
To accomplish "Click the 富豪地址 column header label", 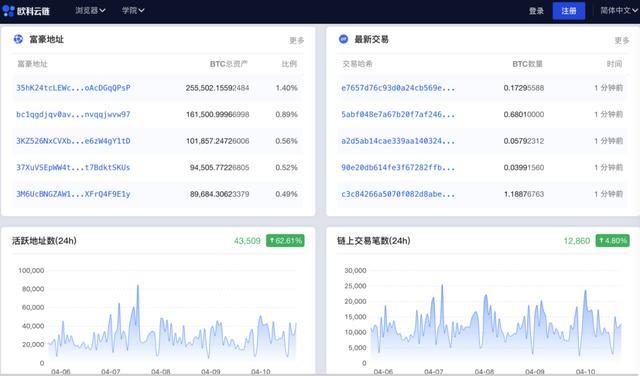I will click(32, 64).
